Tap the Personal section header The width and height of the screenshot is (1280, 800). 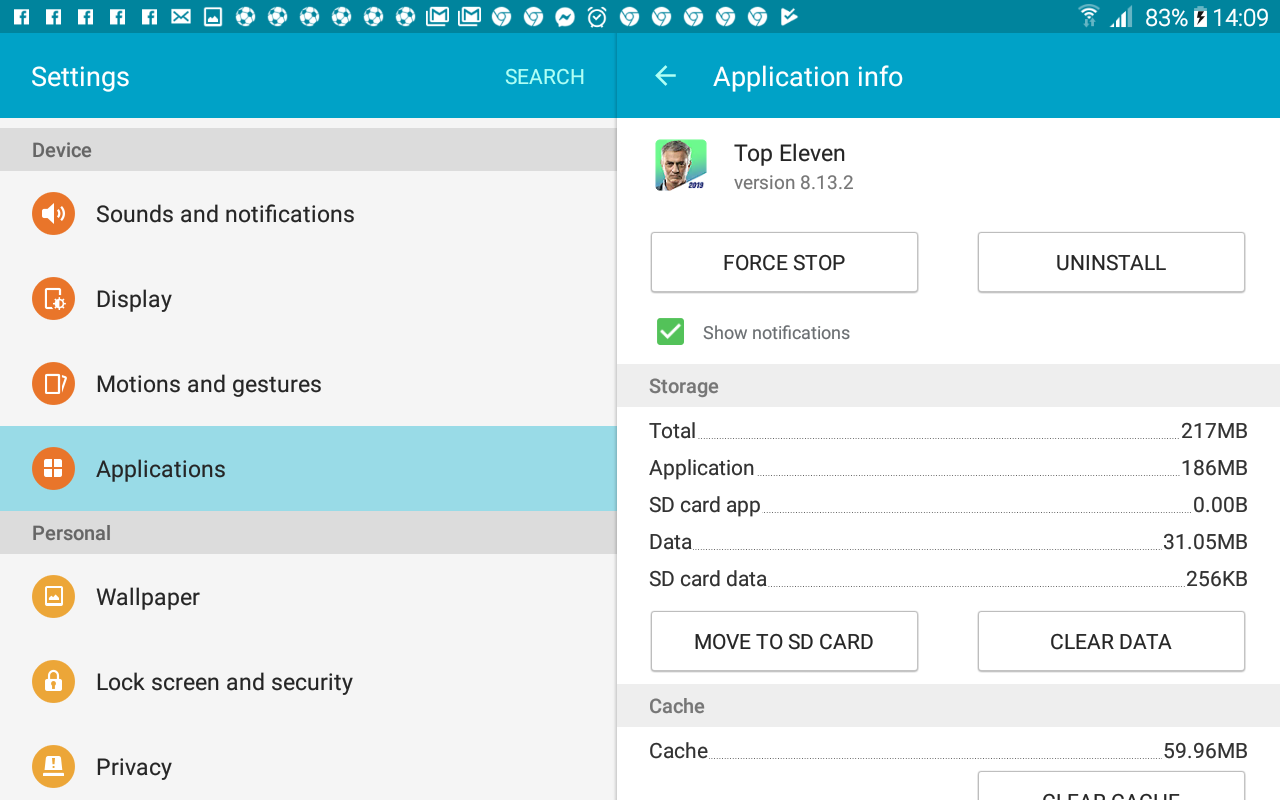[308, 533]
